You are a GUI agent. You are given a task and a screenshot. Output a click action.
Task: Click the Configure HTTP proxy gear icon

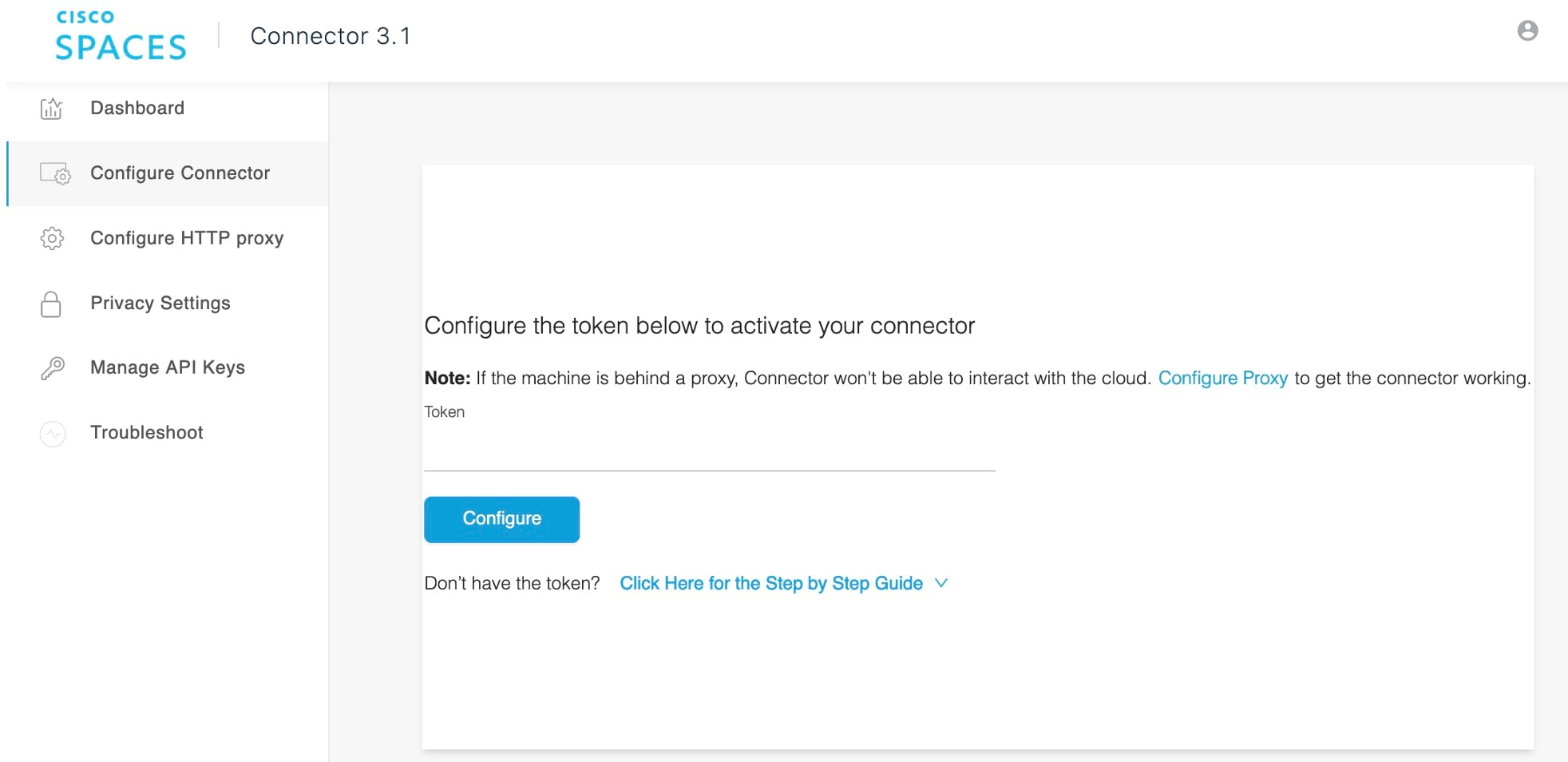pyautogui.click(x=52, y=238)
